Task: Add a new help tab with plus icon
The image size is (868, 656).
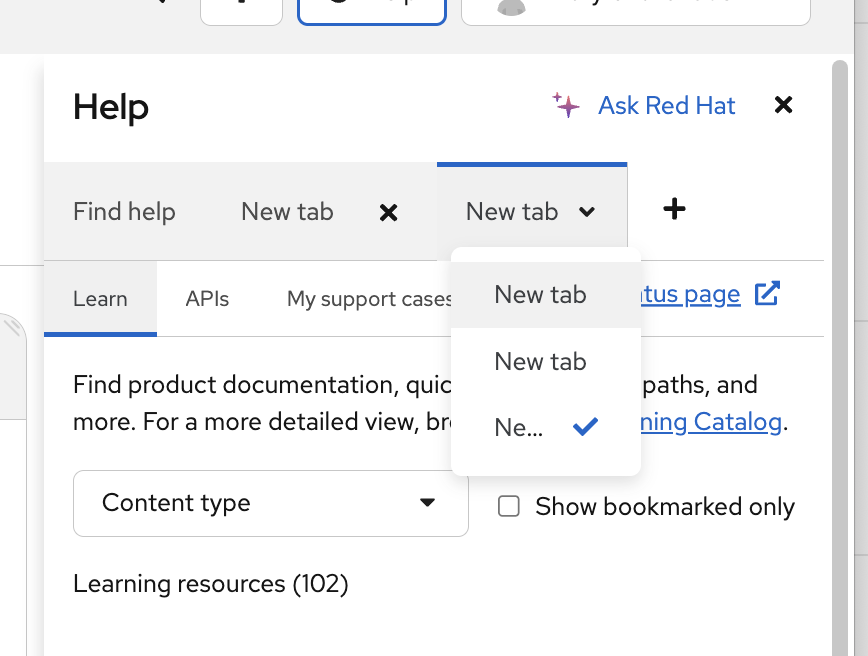Action: click(675, 209)
